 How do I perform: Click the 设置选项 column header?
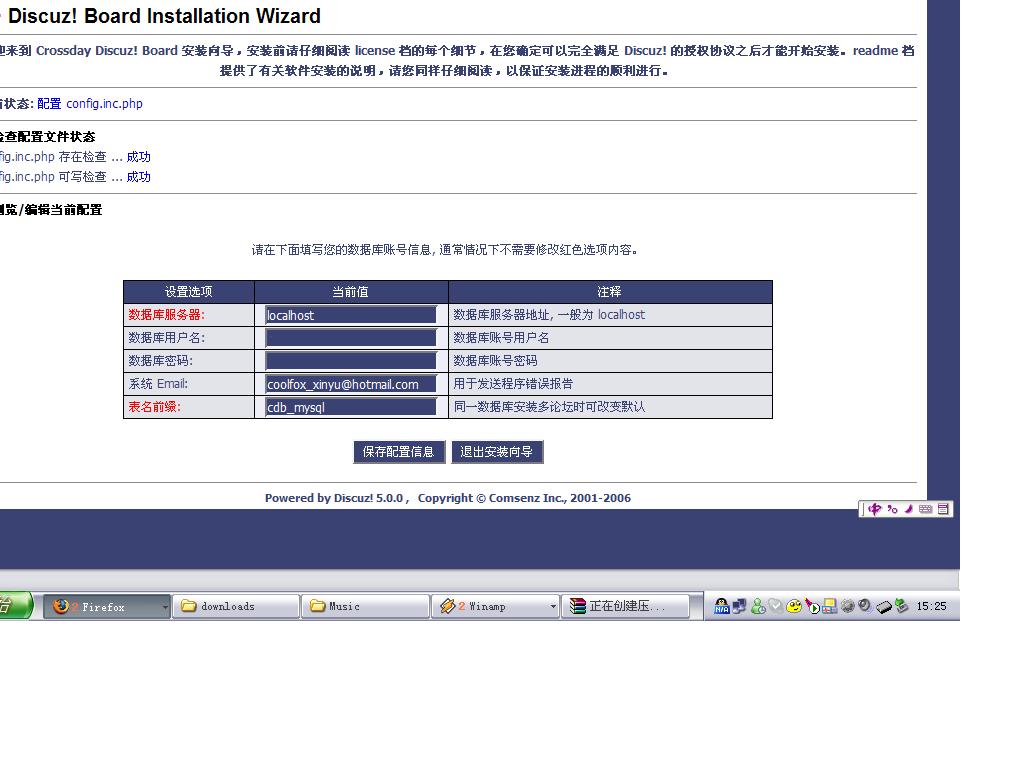pos(188,292)
